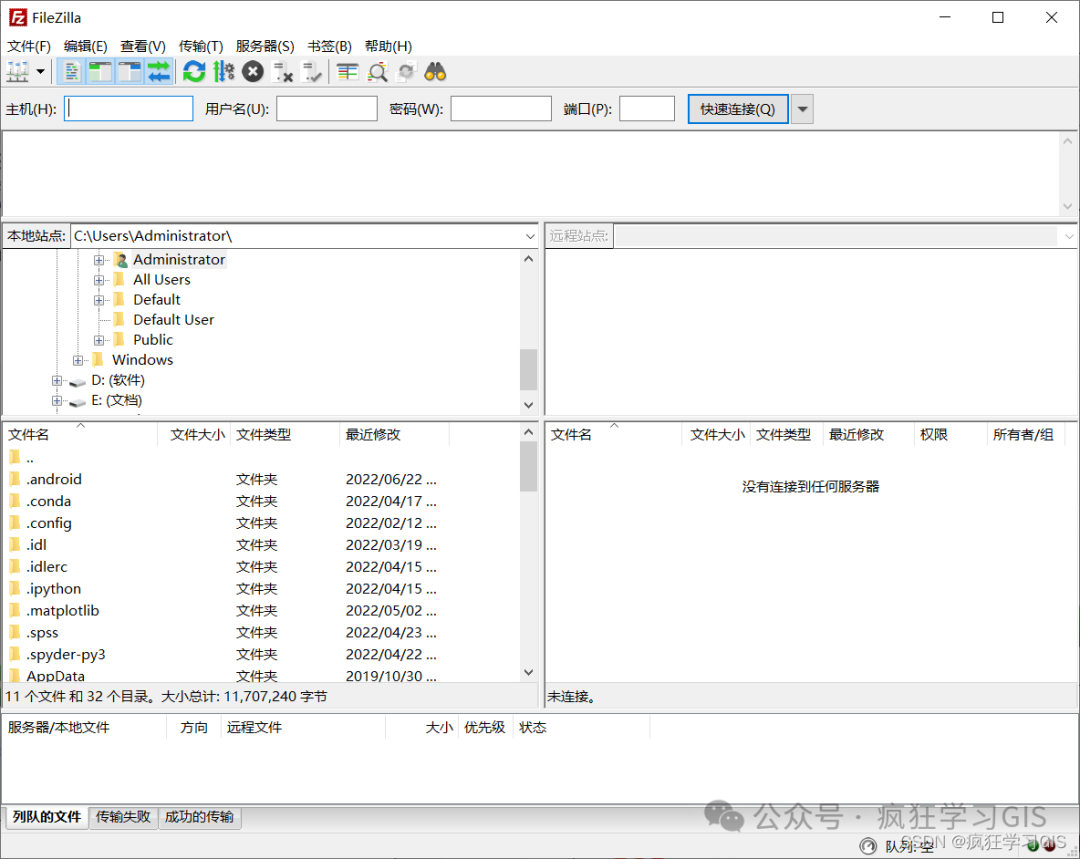Image resolution: width=1080 pixels, height=859 pixels.
Task: Open the 本地站点 path dropdown
Action: coord(530,236)
